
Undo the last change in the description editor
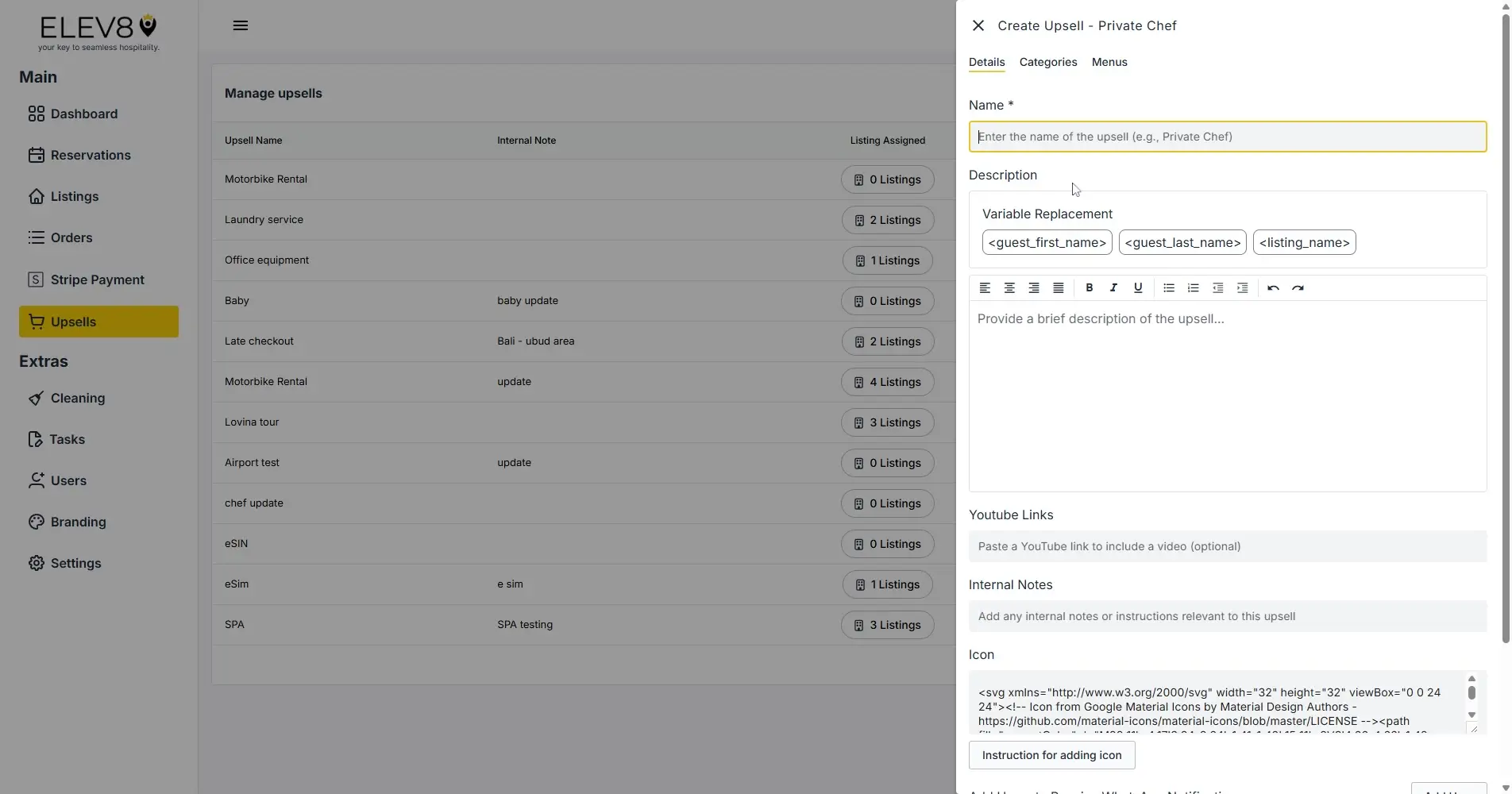(1273, 287)
